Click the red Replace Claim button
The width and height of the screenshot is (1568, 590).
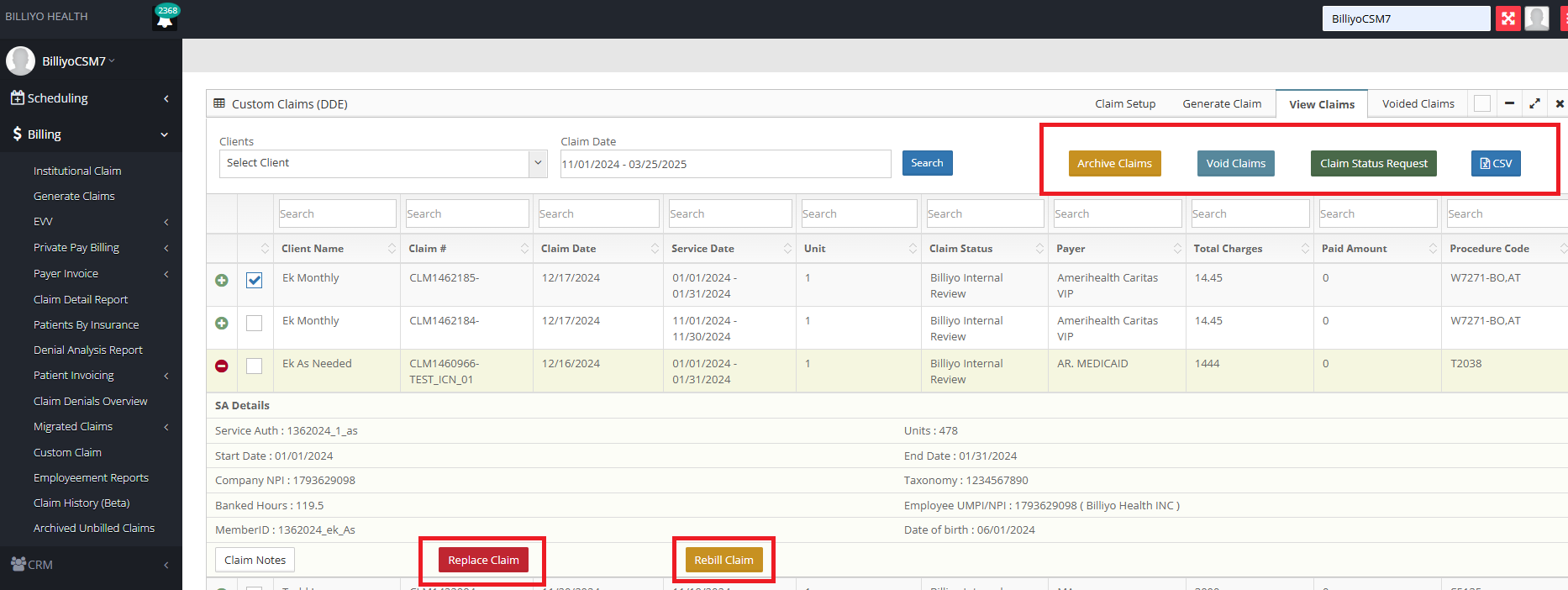point(483,560)
